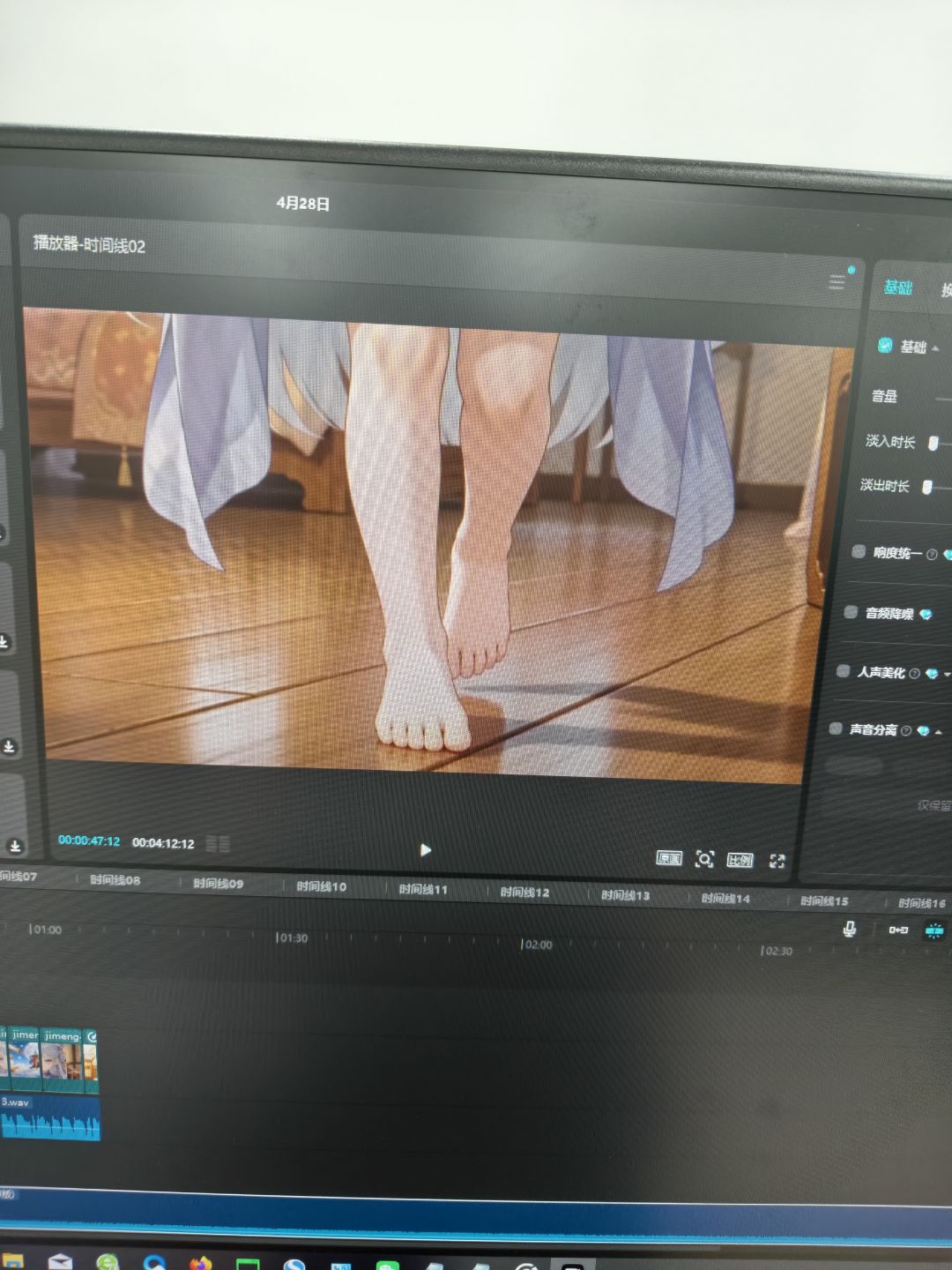This screenshot has height=1270, width=952.
Task: Select the 时间线13 tab
Action: 625,895
